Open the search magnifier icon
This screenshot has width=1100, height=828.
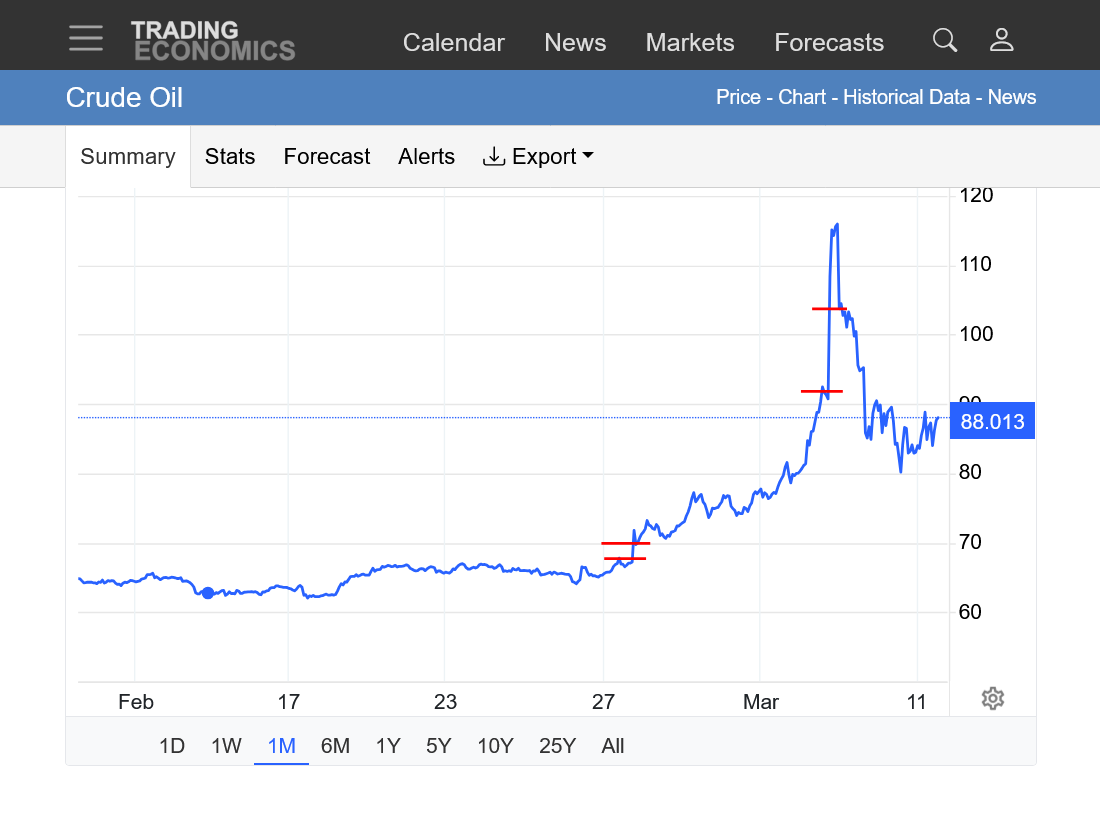pyautogui.click(x=944, y=41)
